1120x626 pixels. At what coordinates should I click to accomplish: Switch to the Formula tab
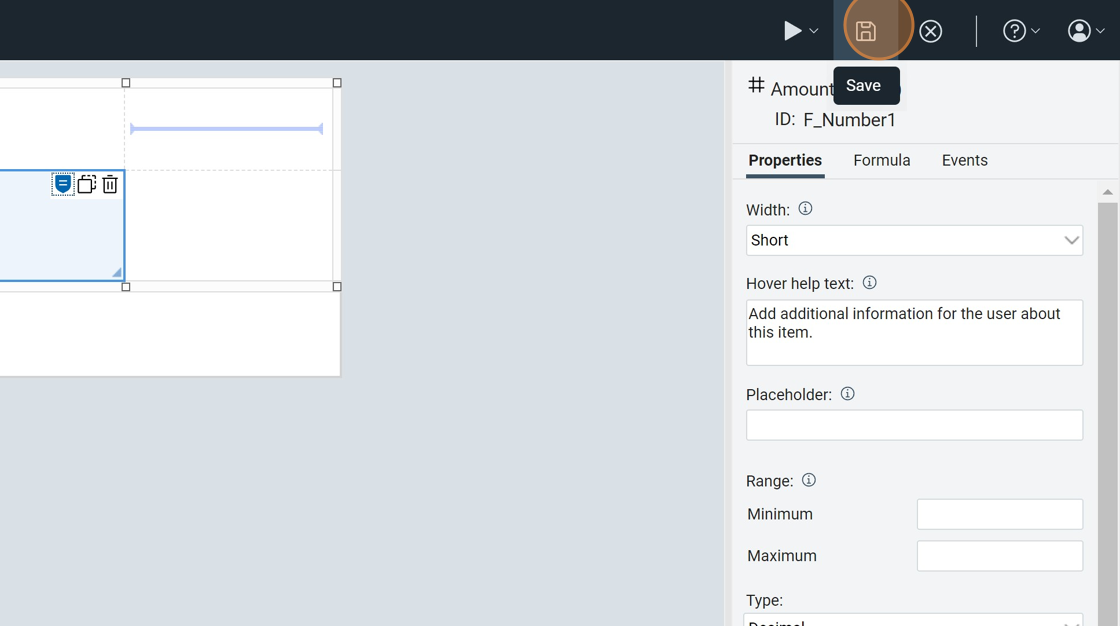881,160
